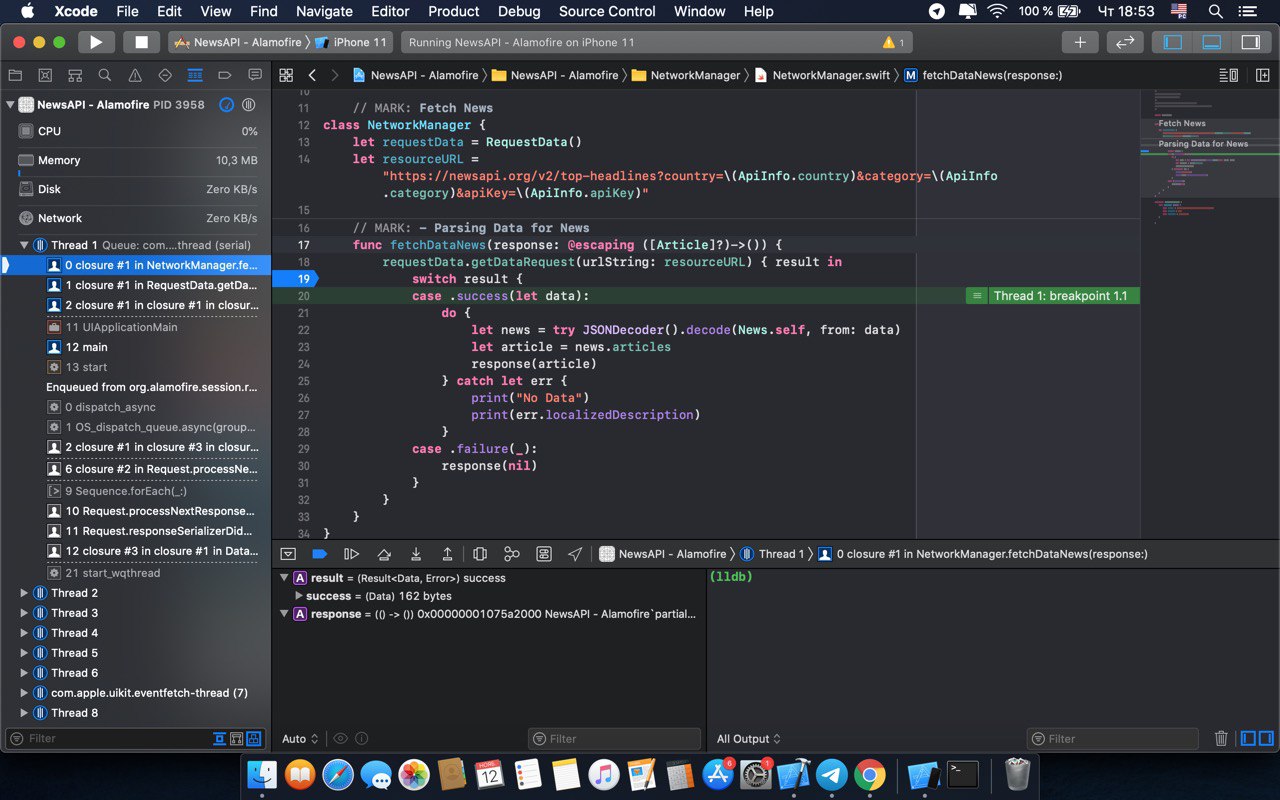
Task: Collapse the result variable
Action: coord(285,578)
